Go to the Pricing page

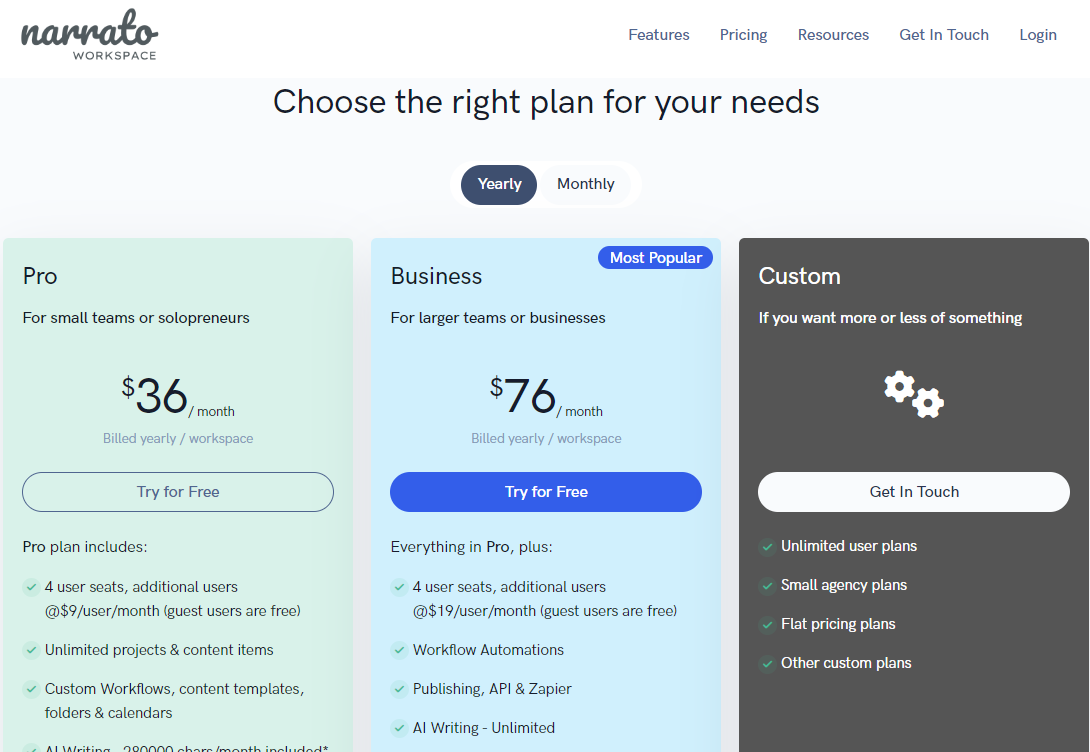(743, 35)
